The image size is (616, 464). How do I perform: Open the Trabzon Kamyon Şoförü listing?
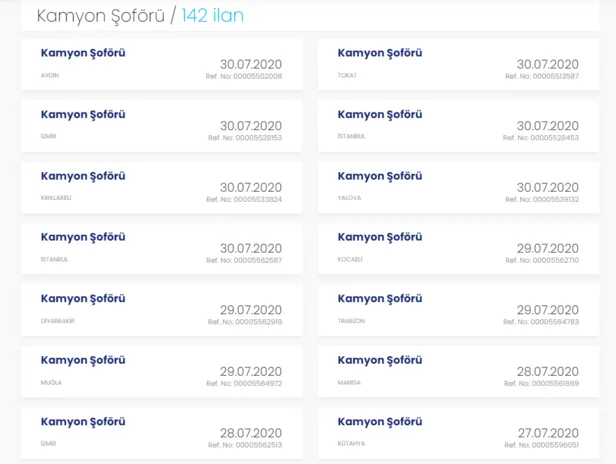coord(380,298)
